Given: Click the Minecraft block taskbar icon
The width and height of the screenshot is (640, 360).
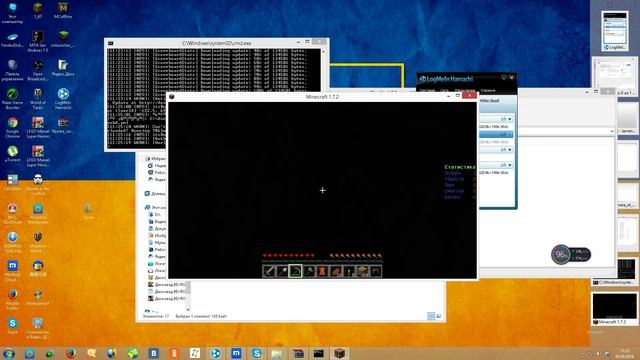Looking at the screenshot, I should click(339, 353).
